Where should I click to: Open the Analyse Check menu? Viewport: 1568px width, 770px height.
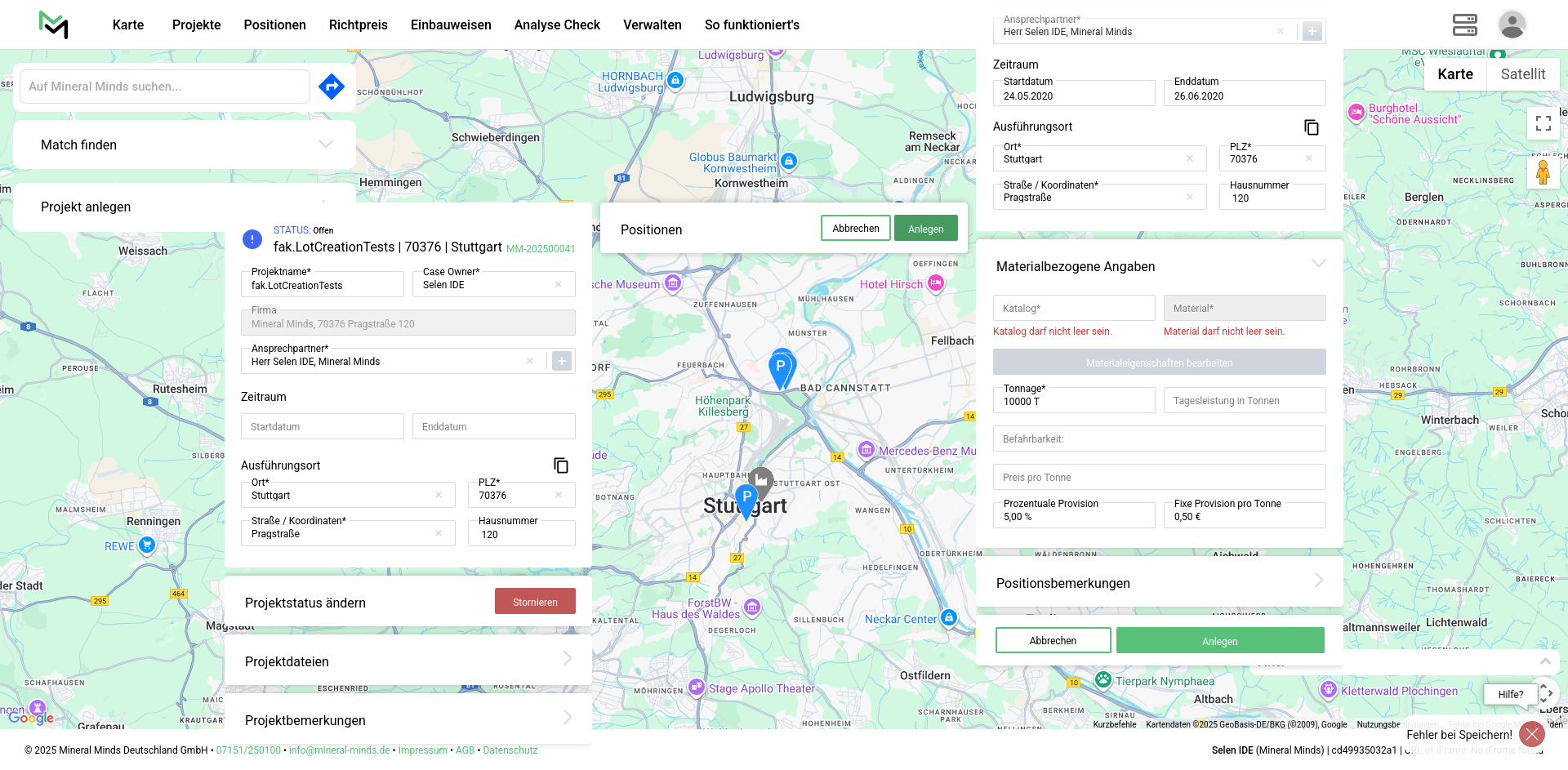pyautogui.click(x=557, y=24)
